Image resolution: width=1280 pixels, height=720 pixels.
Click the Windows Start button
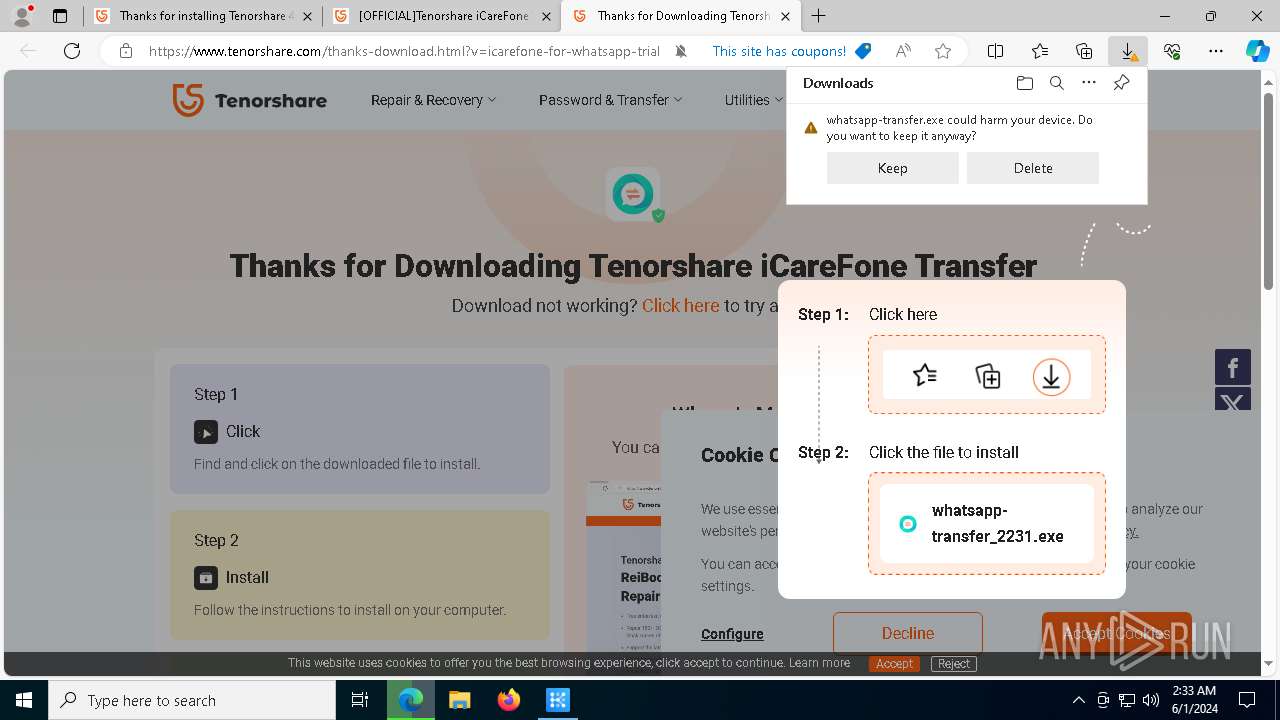pyautogui.click(x=24, y=700)
